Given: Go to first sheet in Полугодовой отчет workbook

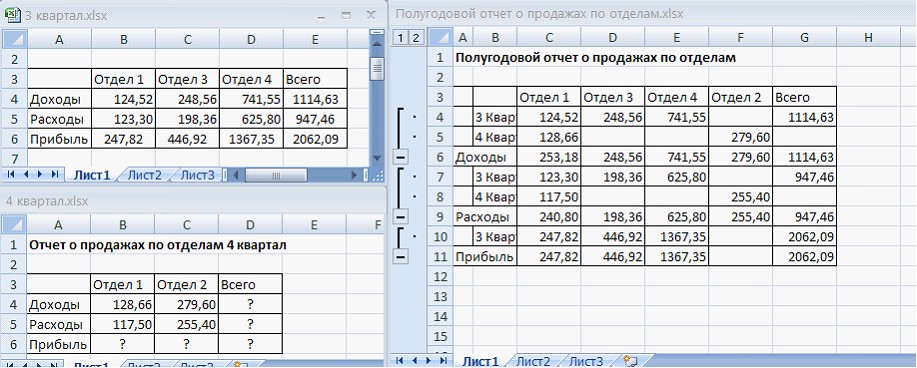Looking at the screenshot, I should 400,360.
